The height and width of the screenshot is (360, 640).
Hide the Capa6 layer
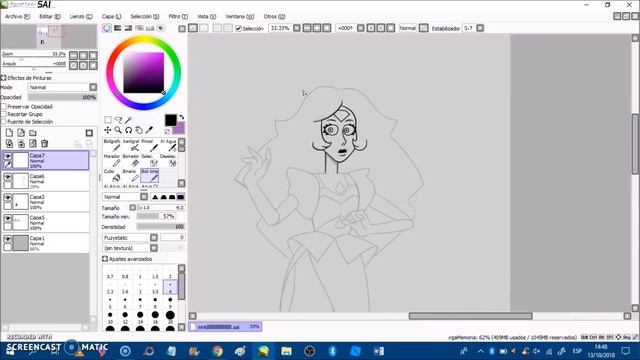8,177
